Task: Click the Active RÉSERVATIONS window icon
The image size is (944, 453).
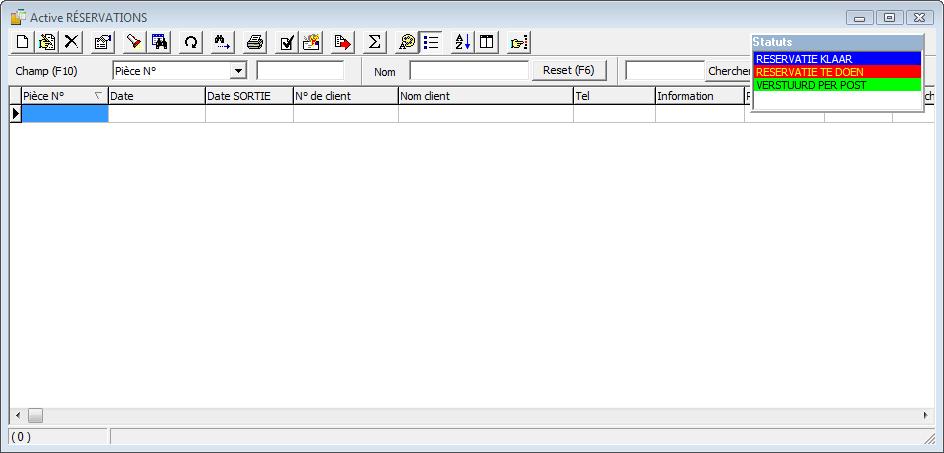Action: (x=19, y=17)
